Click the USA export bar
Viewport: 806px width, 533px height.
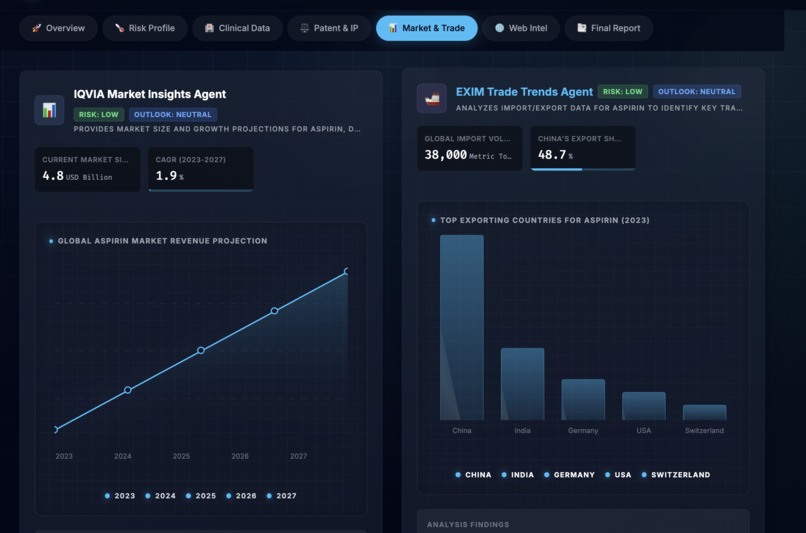pyautogui.click(x=644, y=406)
